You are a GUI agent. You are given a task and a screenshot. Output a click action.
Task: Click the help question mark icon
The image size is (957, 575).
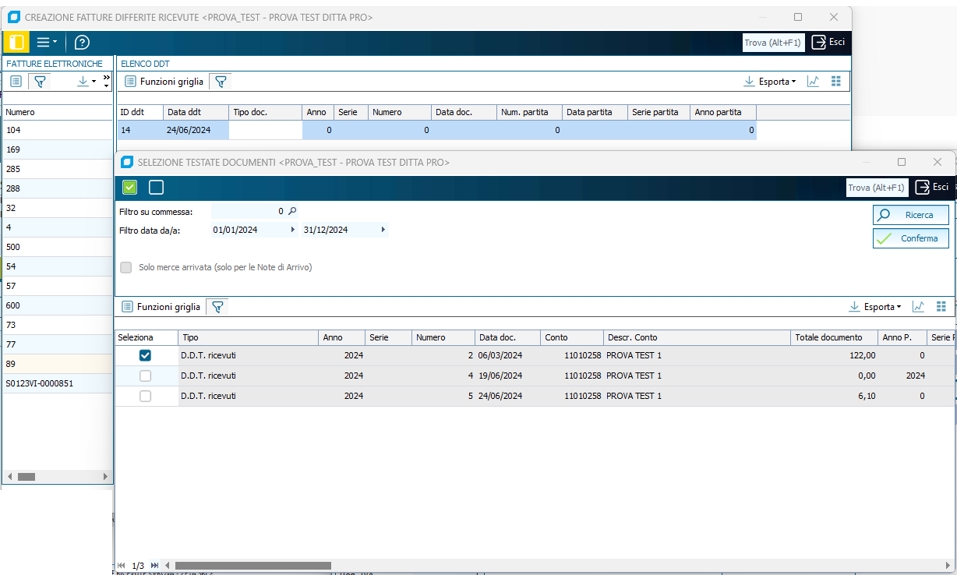coord(82,42)
